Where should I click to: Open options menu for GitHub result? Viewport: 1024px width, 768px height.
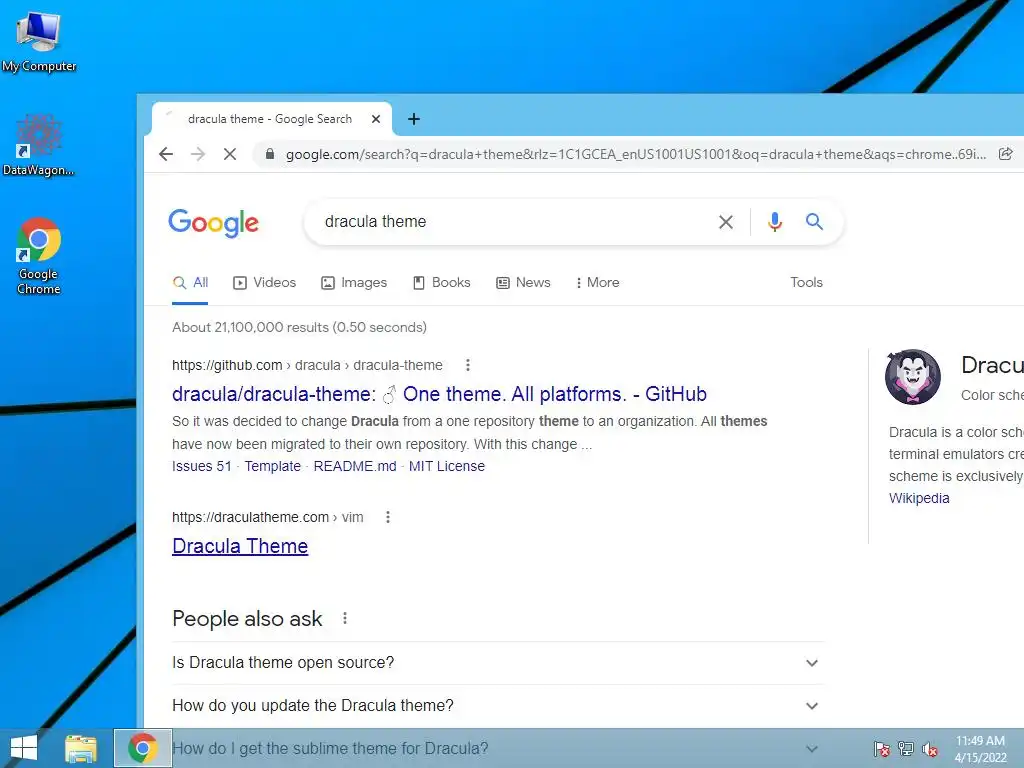pos(468,365)
